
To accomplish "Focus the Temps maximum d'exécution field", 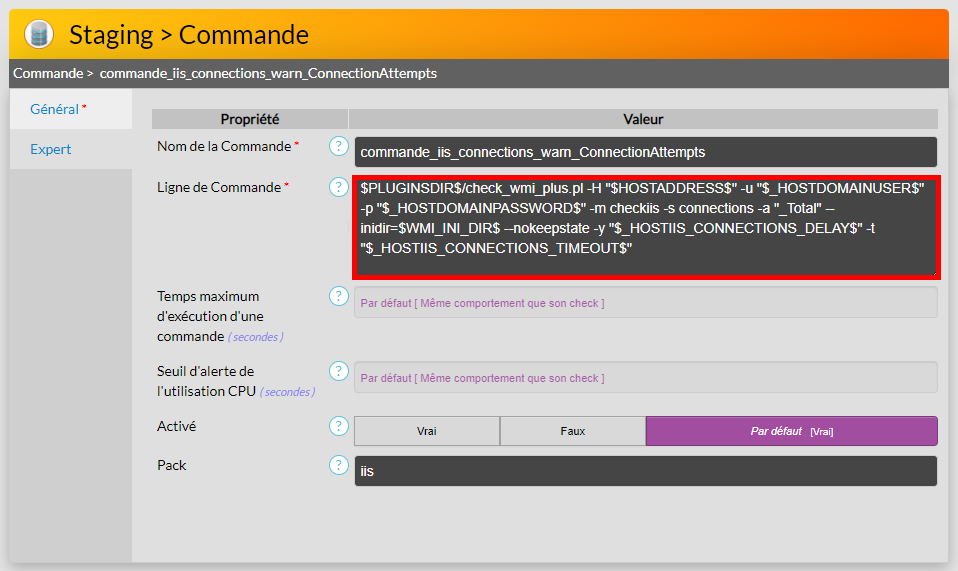I will [x=645, y=302].
